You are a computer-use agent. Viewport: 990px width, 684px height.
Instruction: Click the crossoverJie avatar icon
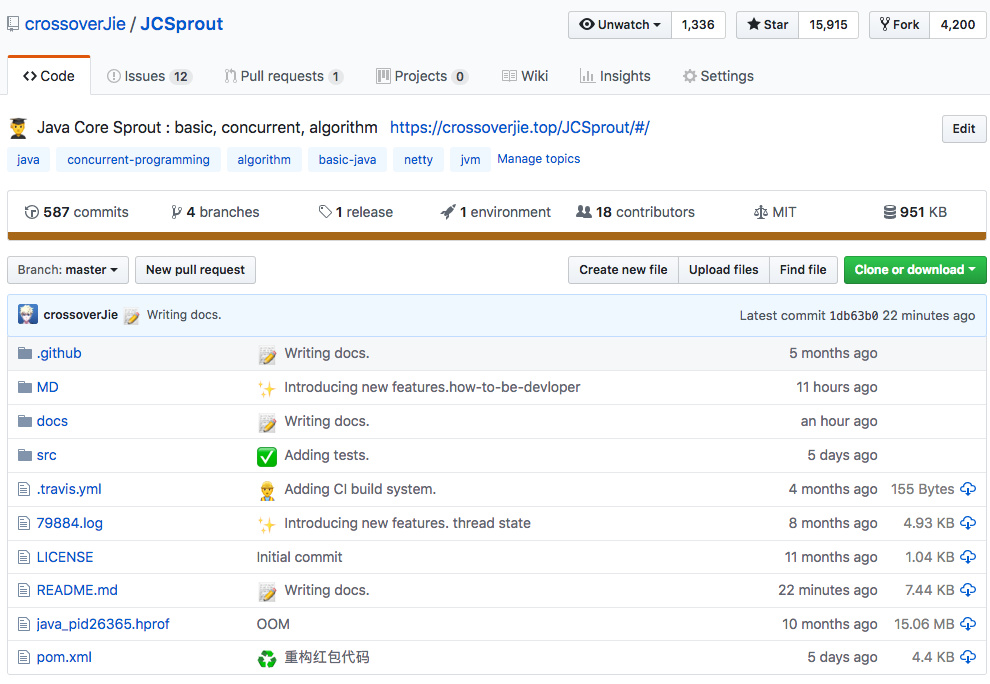tap(28, 315)
